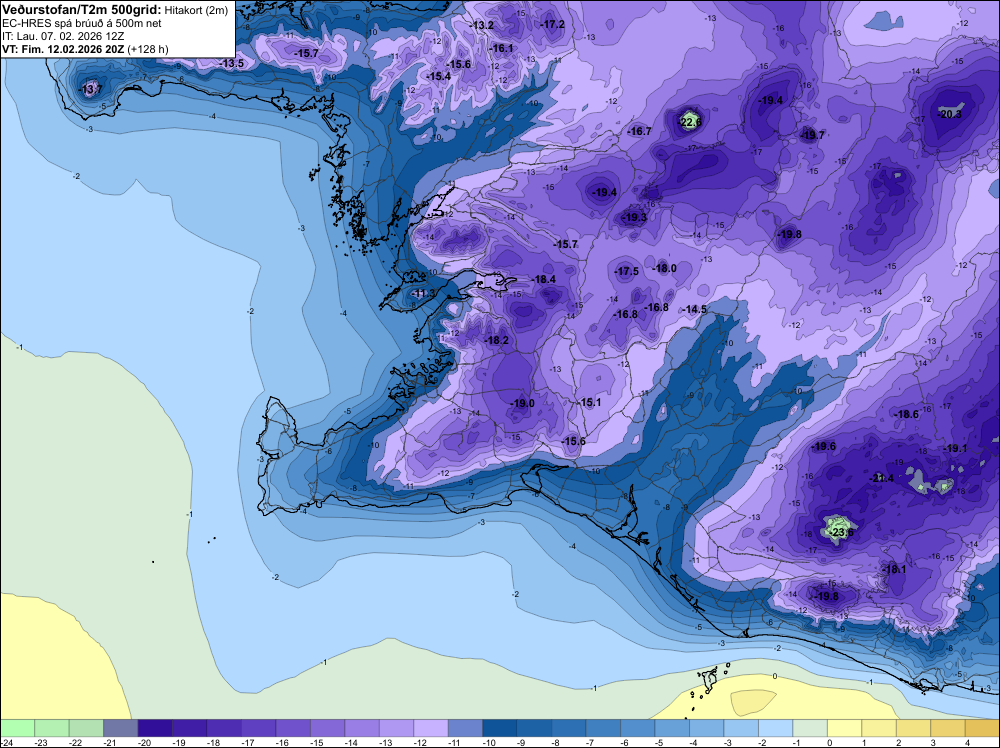This screenshot has height=748, width=1000.
Task: Click the -16.1 temperature value
Action: 501,48
